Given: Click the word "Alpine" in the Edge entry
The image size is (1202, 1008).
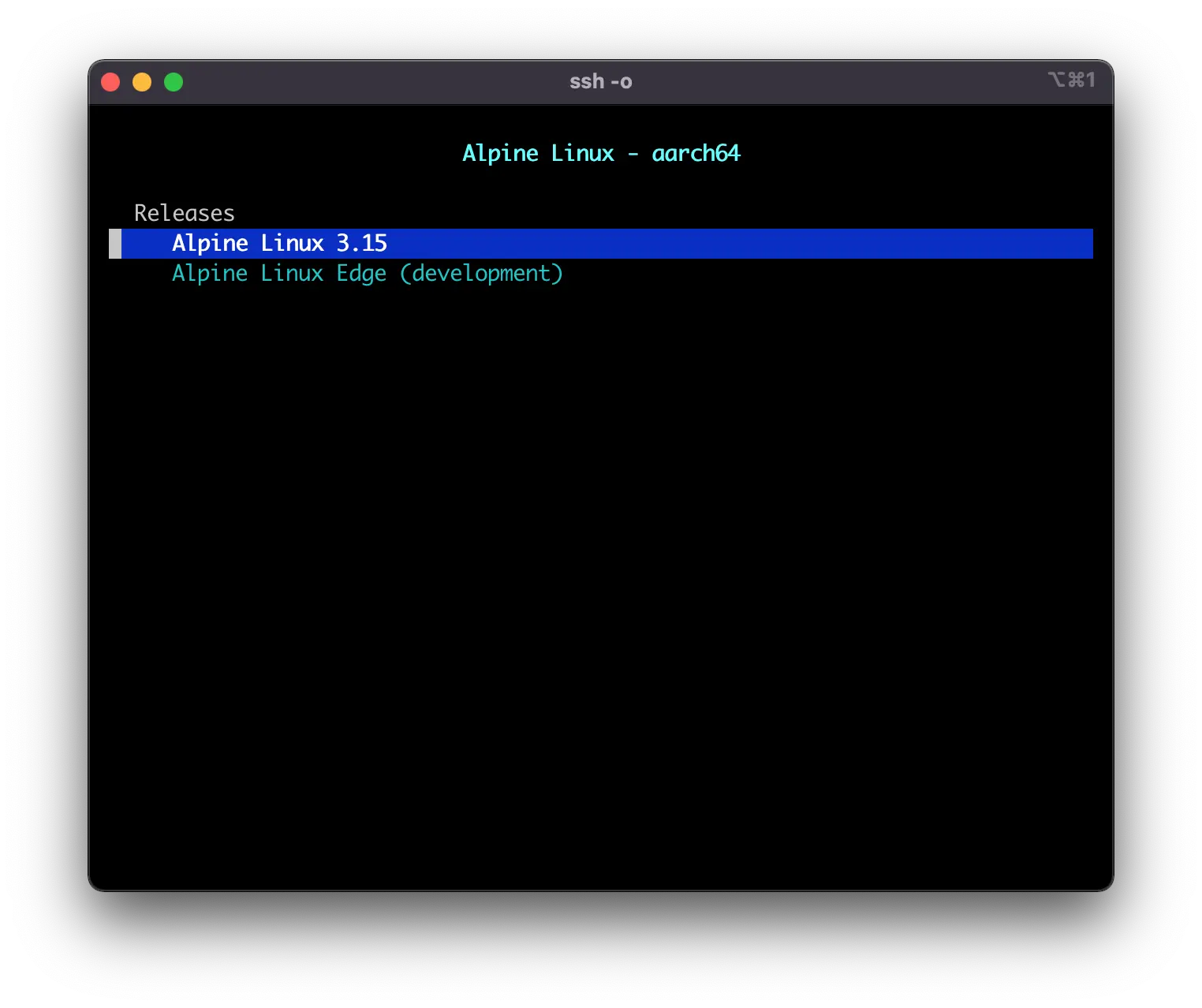Looking at the screenshot, I should [x=210, y=274].
